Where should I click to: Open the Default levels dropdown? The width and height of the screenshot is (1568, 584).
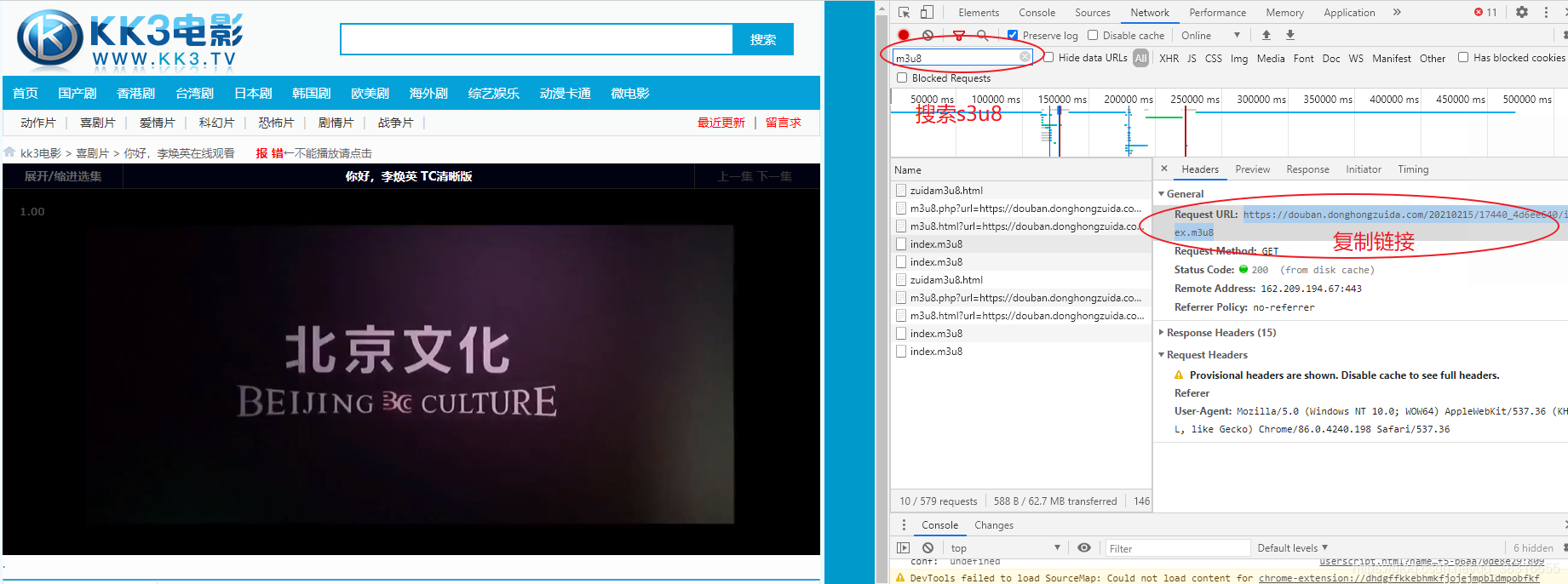[x=1293, y=547]
